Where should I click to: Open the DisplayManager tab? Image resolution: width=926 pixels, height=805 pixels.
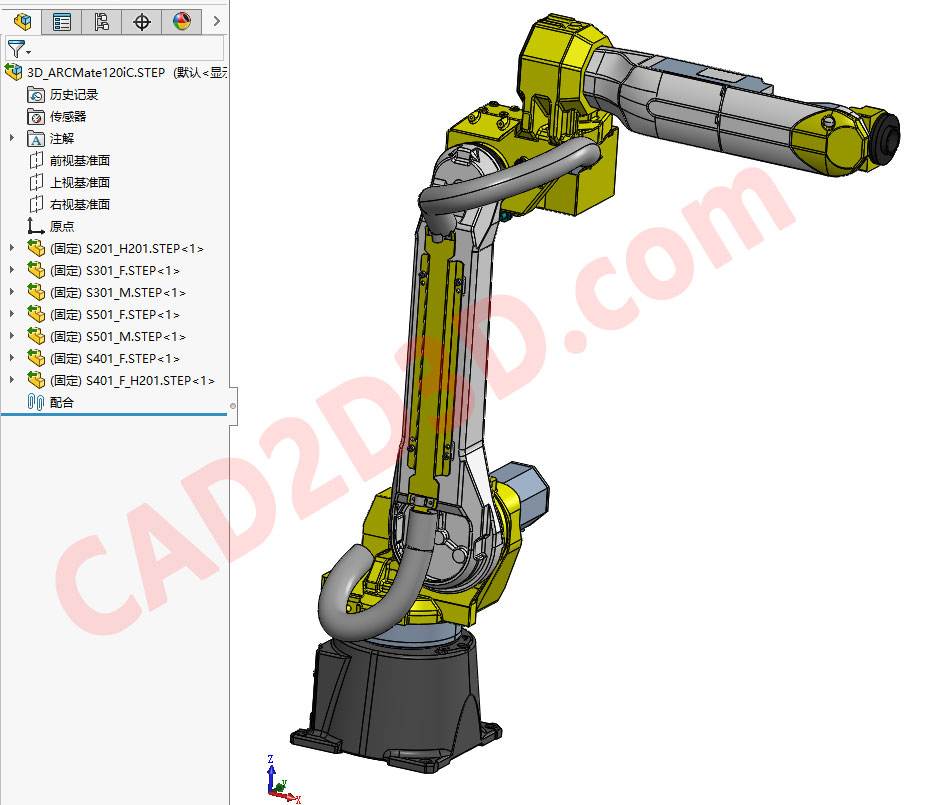(181, 21)
